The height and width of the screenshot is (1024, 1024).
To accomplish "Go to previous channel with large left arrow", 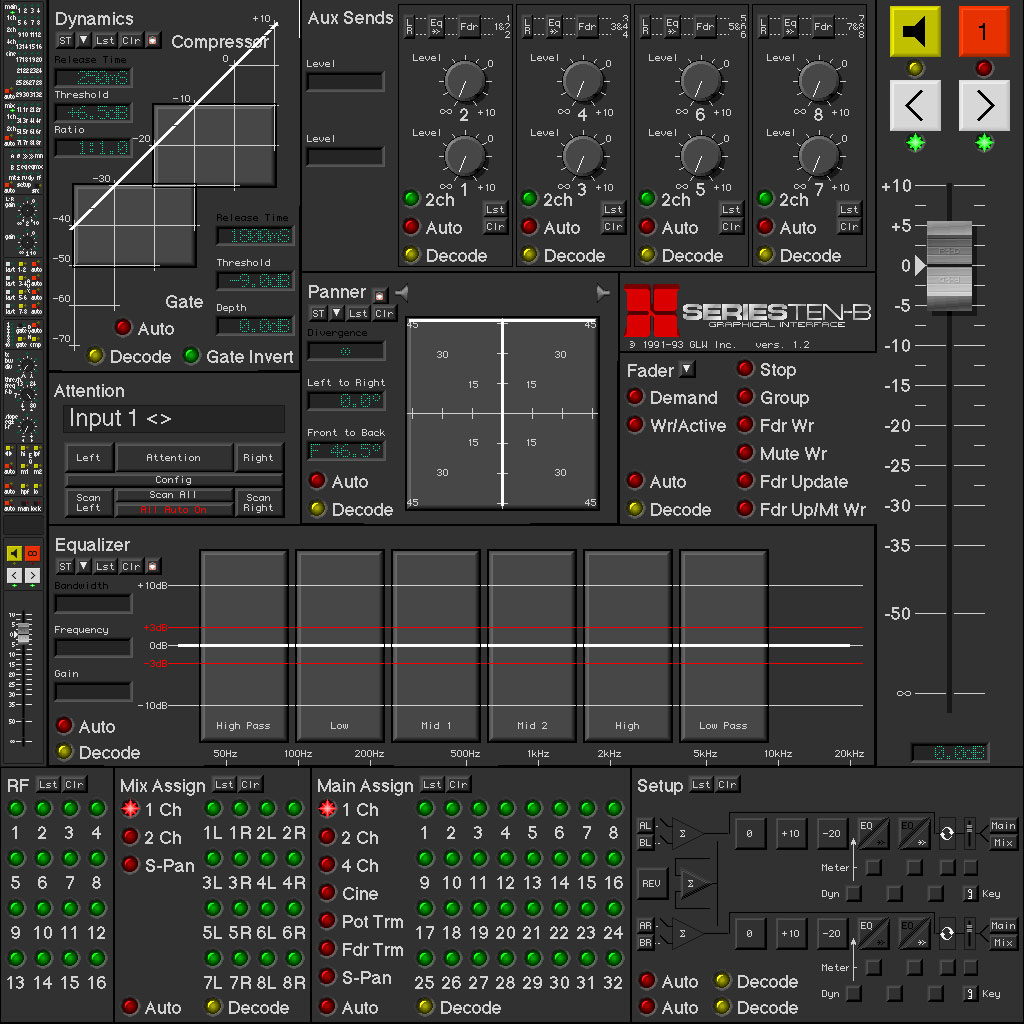I will point(915,106).
